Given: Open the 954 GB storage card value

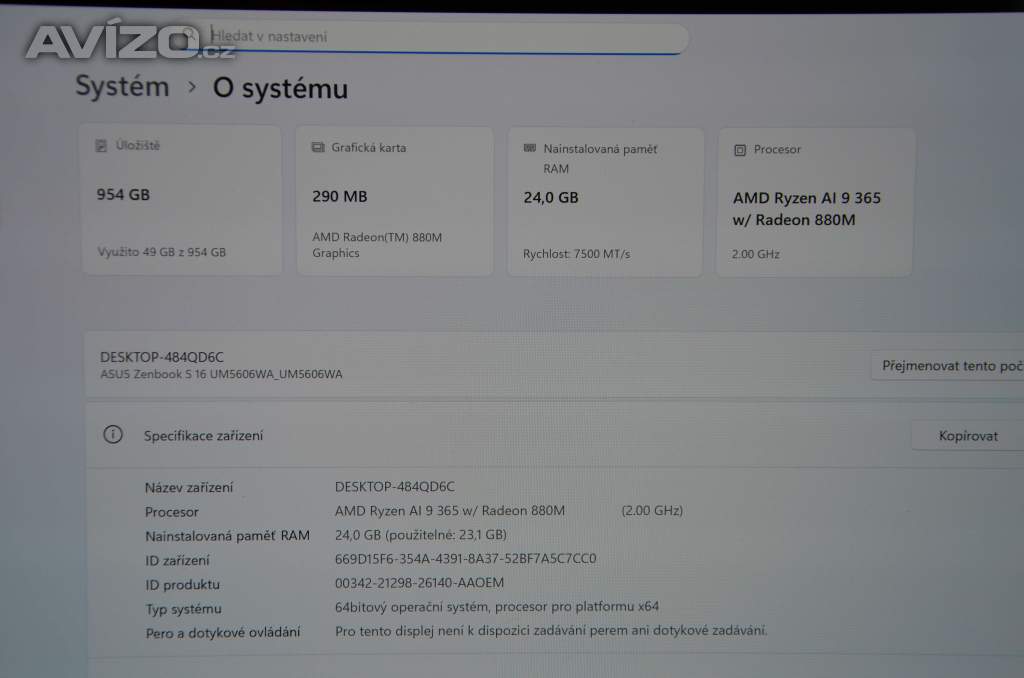Looking at the screenshot, I should 123,194.
